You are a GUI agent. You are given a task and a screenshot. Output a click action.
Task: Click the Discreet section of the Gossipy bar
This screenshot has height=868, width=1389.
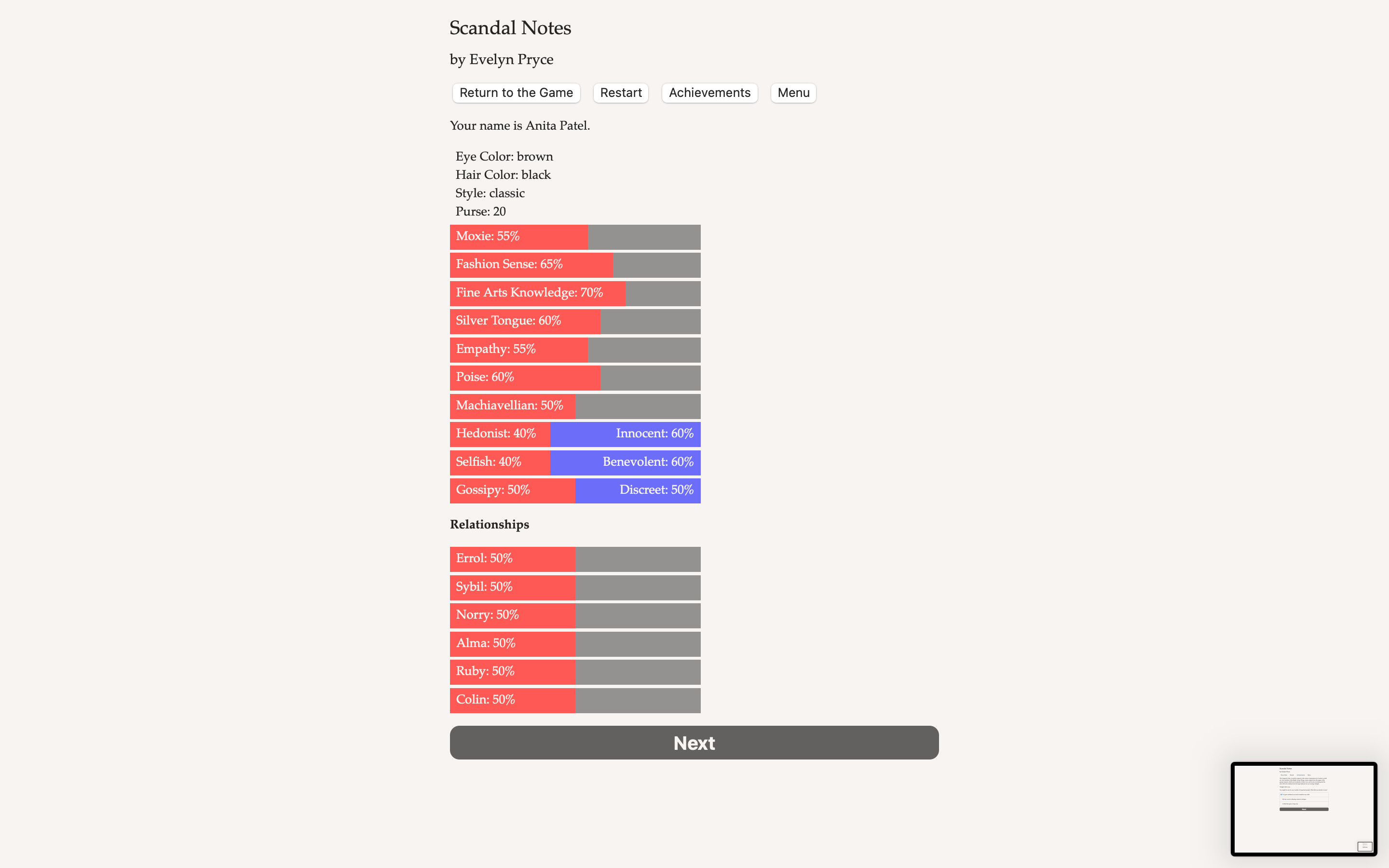(x=637, y=489)
